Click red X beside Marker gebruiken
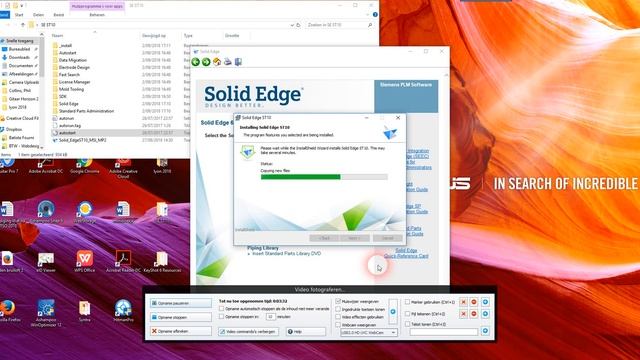640x360 pixels. pyautogui.click(x=463, y=302)
